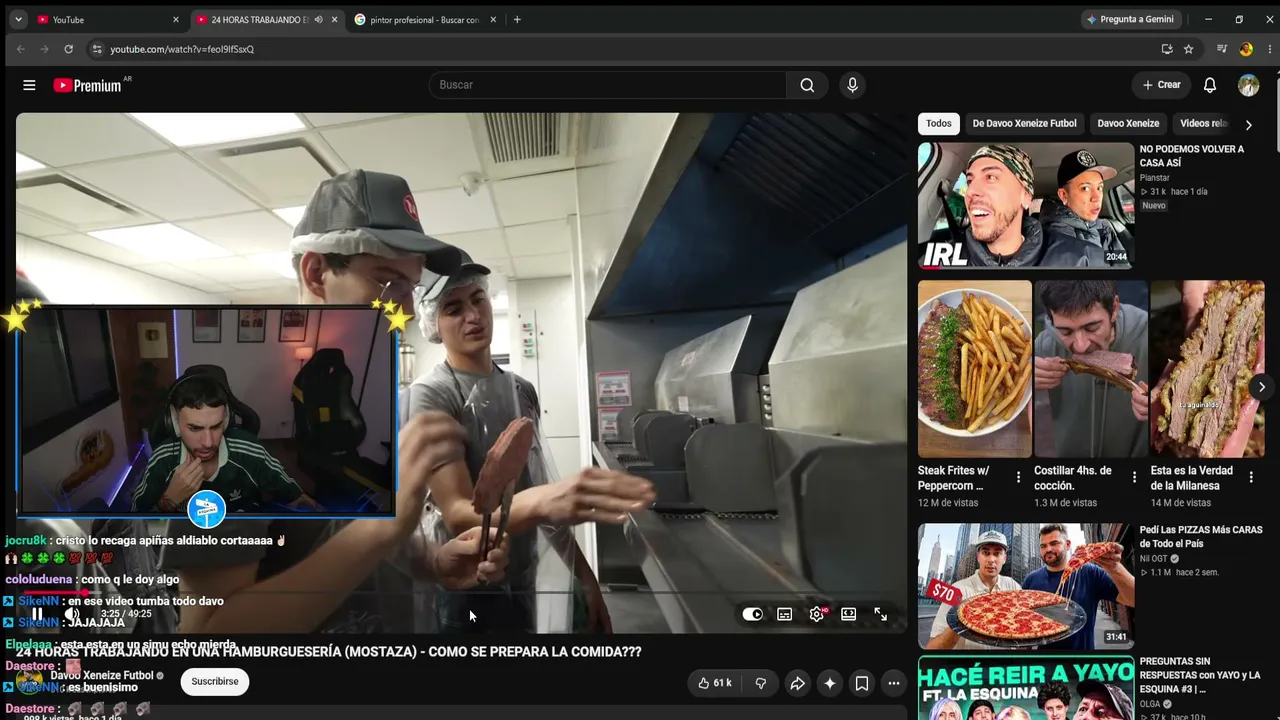Share the video with the arrow icon
1280x720 pixels.
[797, 683]
